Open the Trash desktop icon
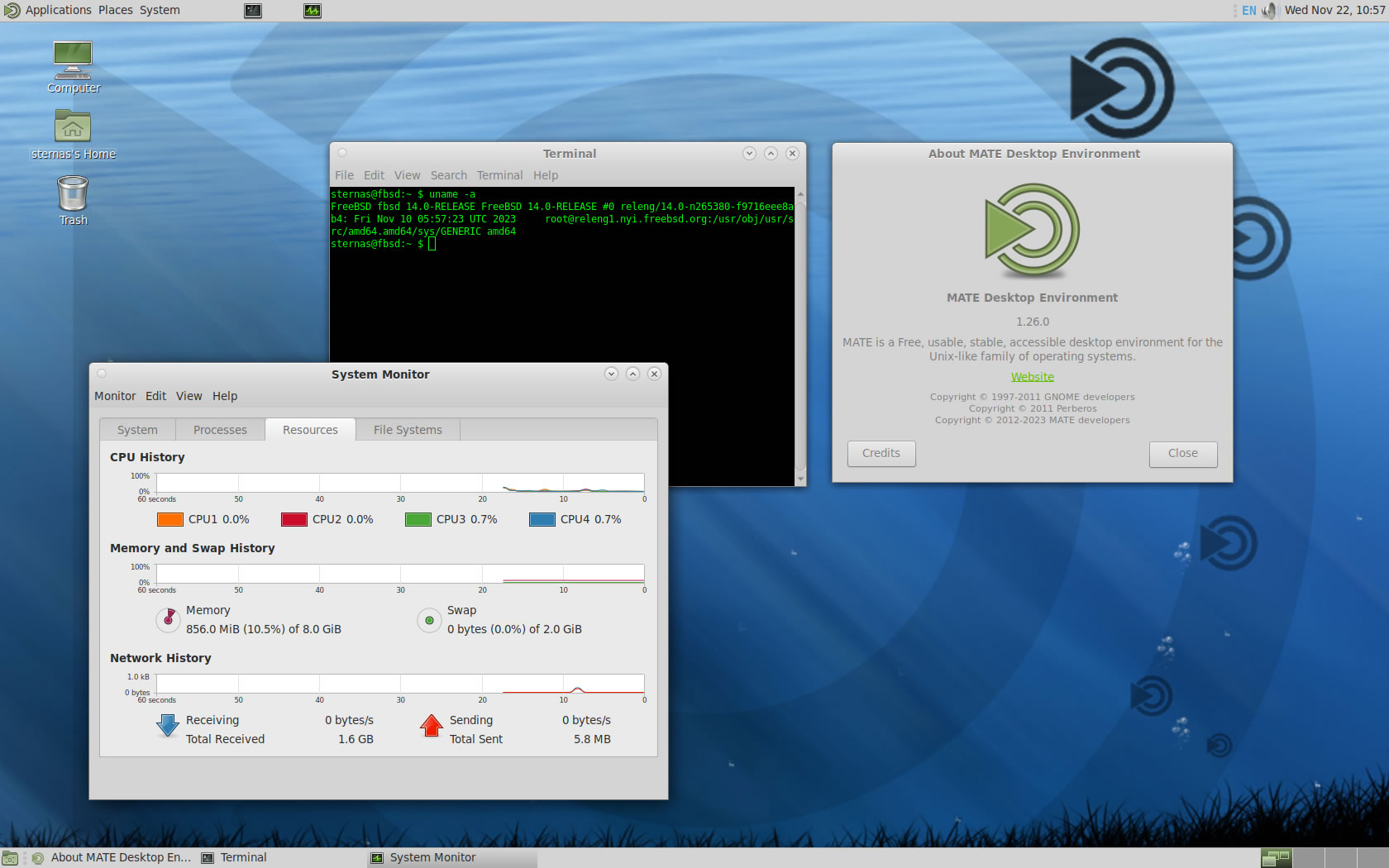The height and width of the screenshot is (868, 1389). click(x=73, y=201)
